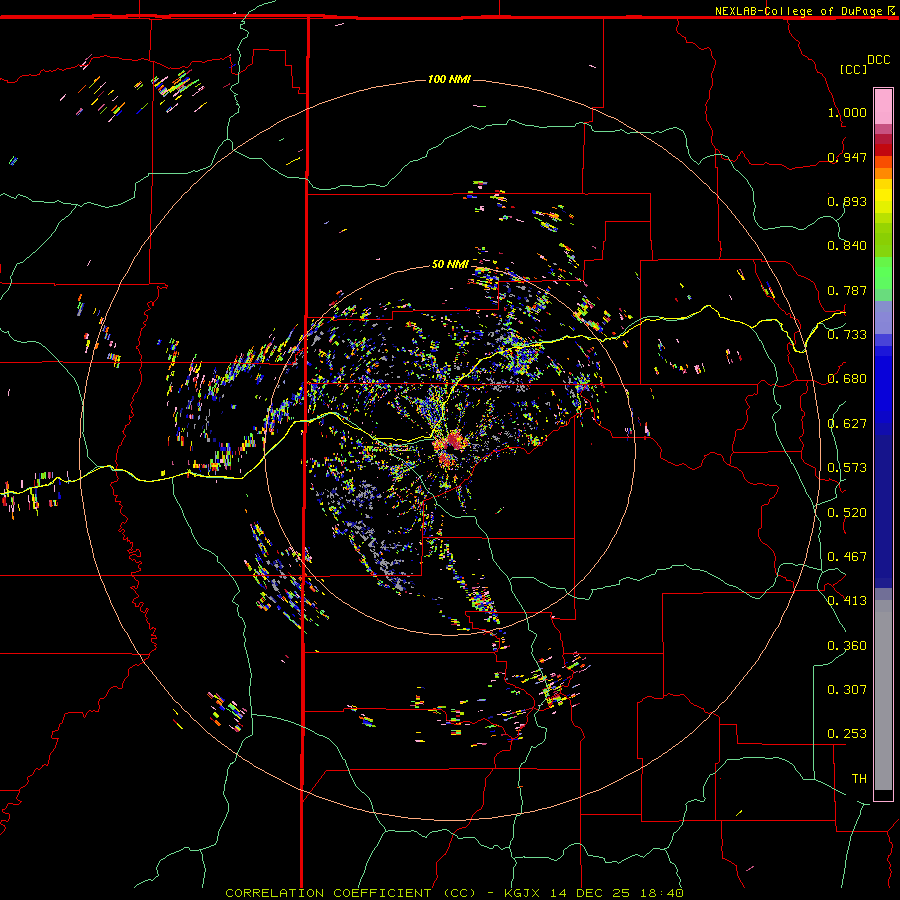Select the 0.467 scale value
This screenshot has height=900, width=900.
847,557
